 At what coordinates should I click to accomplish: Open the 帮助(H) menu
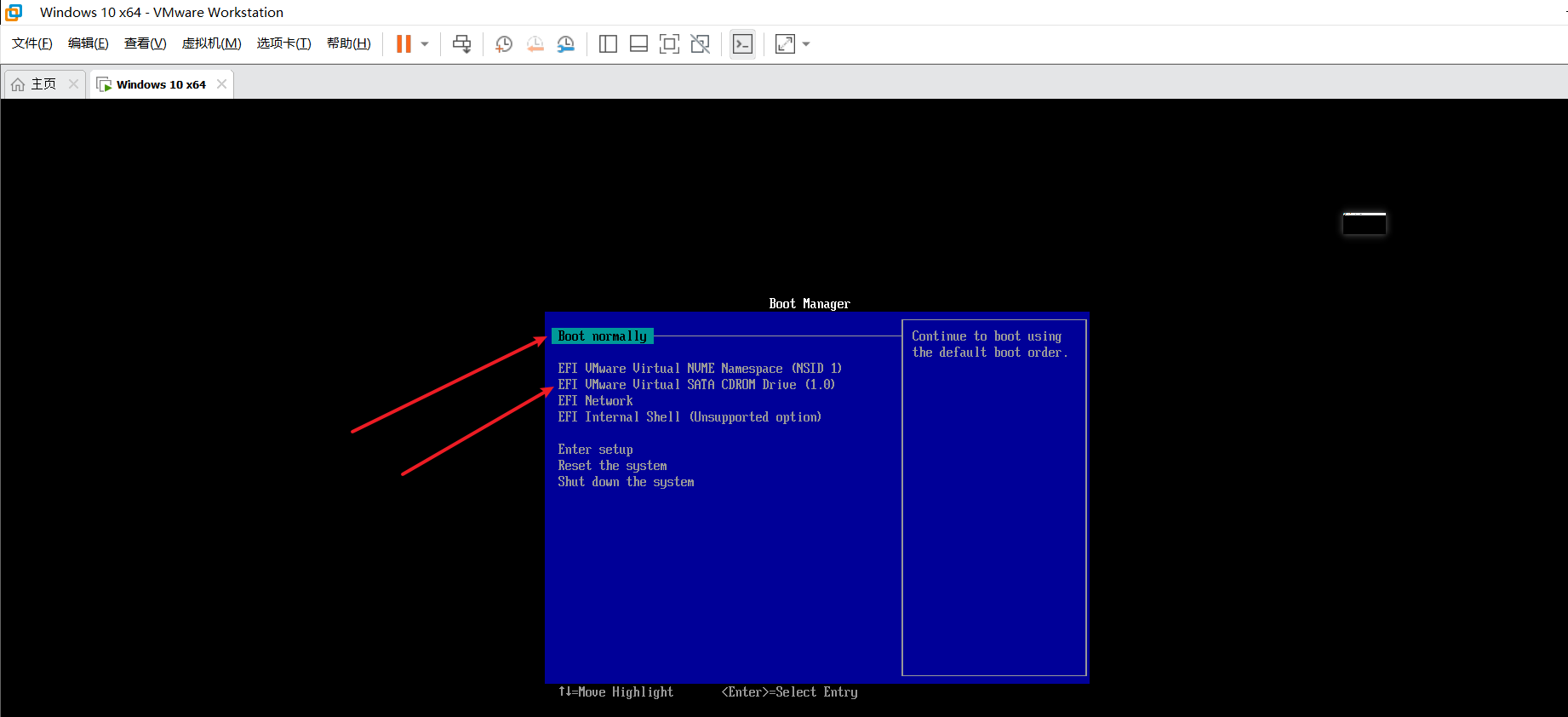pyautogui.click(x=349, y=43)
